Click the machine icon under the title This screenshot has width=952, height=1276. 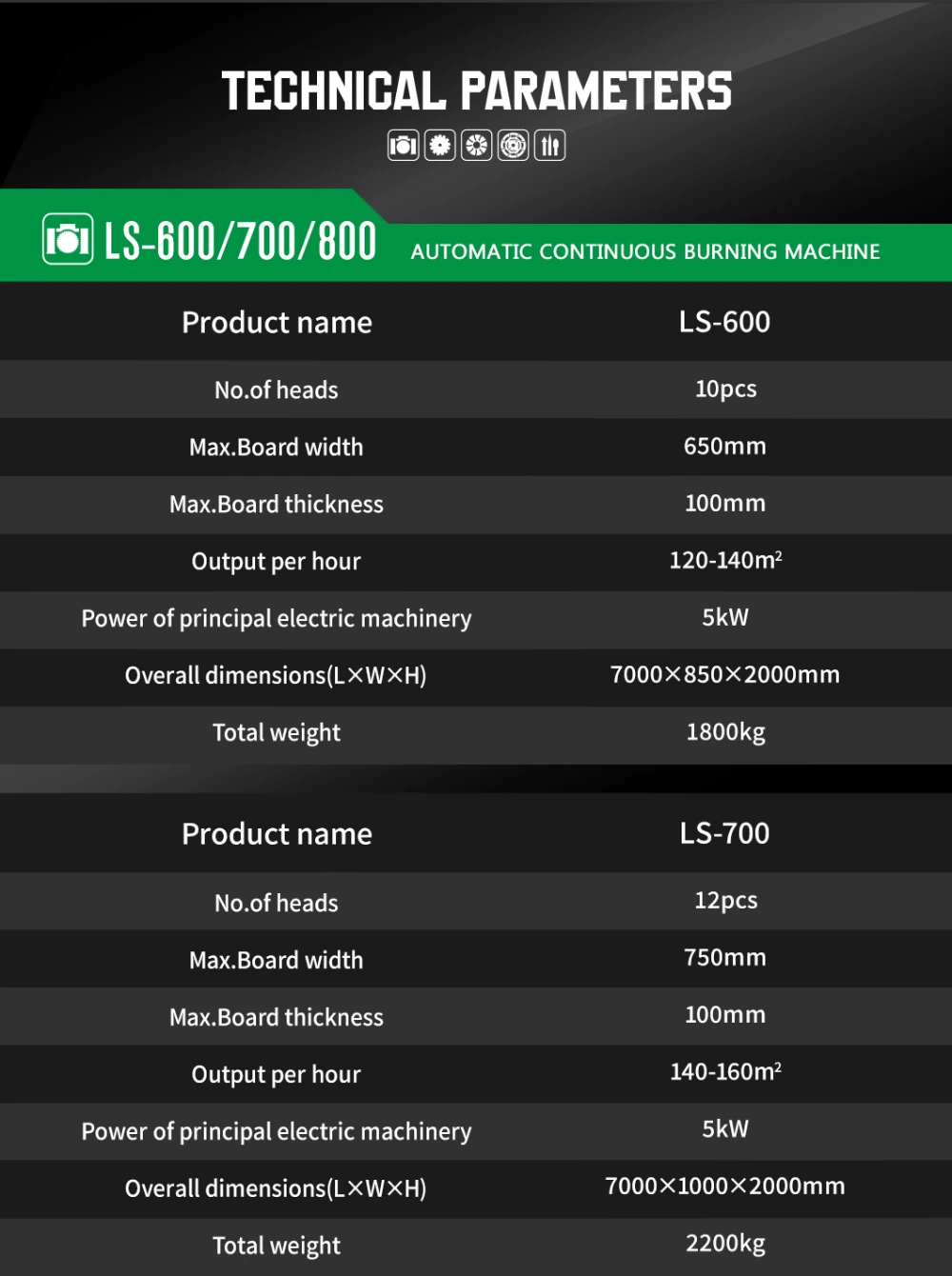(403, 146)
